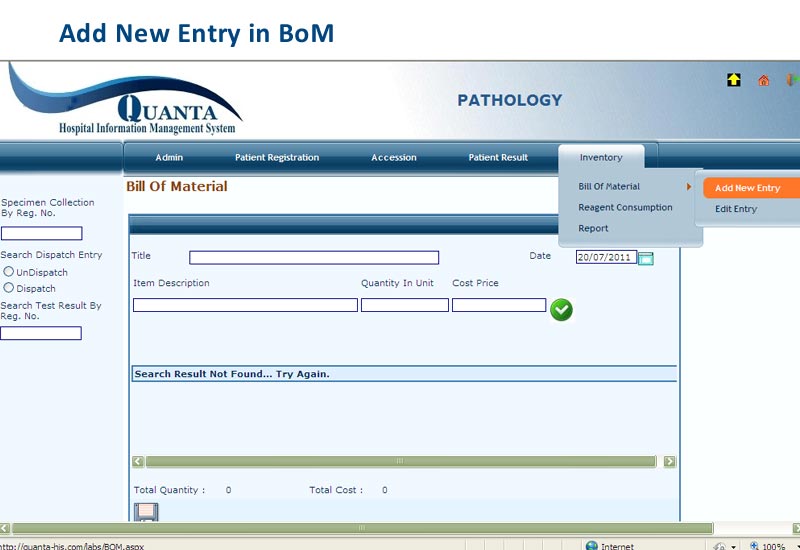Click the green checkmark add-item button

coord(561,310)
